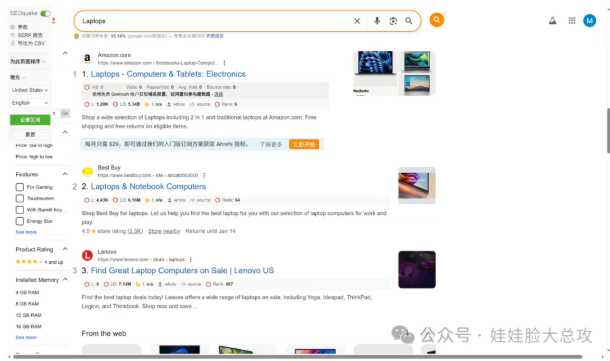This screenshot has width=610, height=361.
Task: Click the Best Buy yellow favicon
Action: [x=87, y=171]
